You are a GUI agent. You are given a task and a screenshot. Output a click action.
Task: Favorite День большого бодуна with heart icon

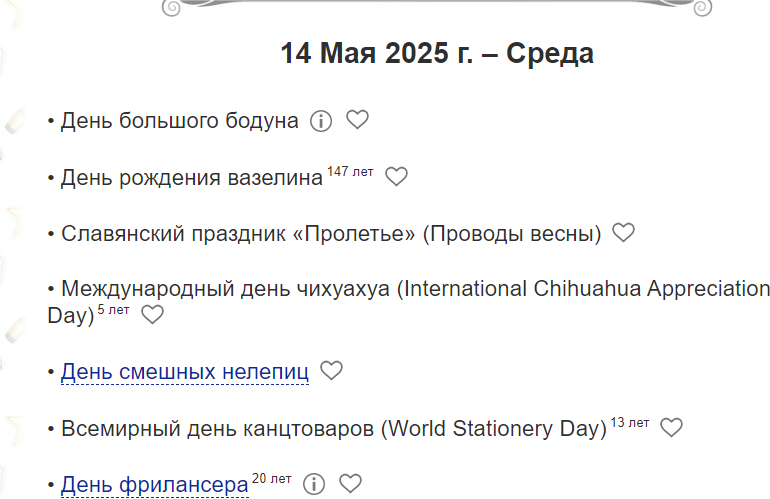357,119
